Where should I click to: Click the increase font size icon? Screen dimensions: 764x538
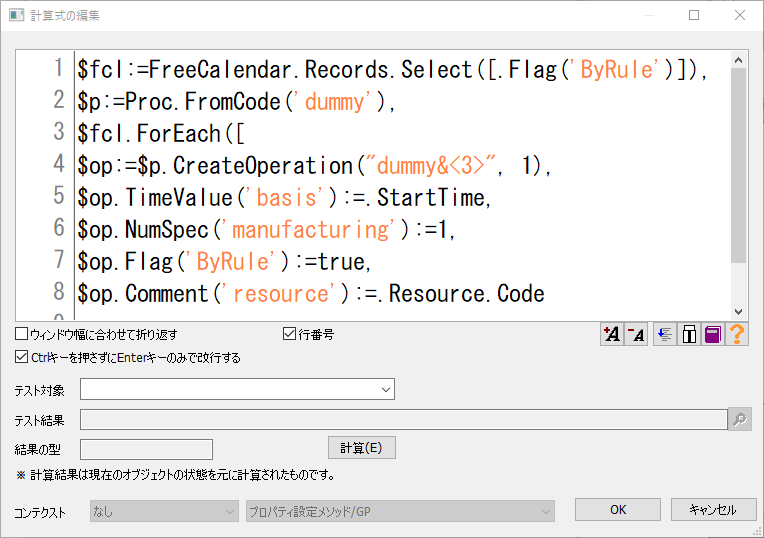[x=611, y=335]
